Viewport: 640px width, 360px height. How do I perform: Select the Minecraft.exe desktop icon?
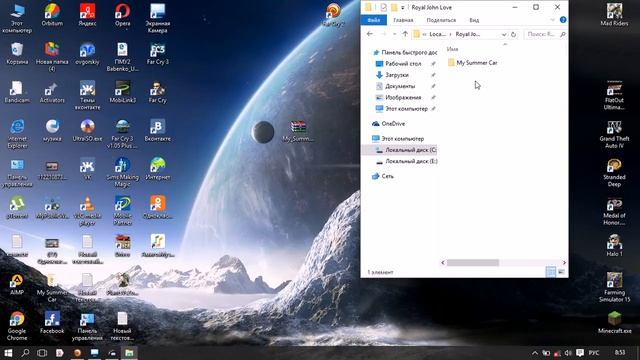pyautogui.click(x=614, y=322)
